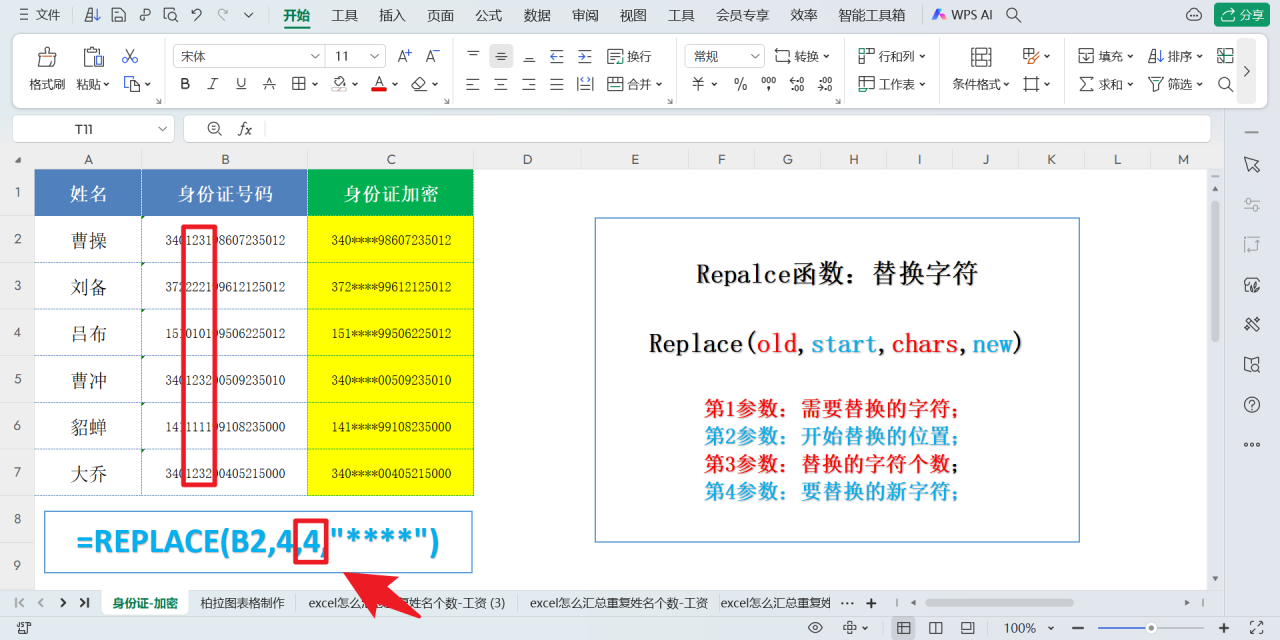Image resolution: width=1280 pixels, height=640 pixels.
Task: Open the 柏拉图表格制作 sheet tab
Action: click(x=242, y=603)
